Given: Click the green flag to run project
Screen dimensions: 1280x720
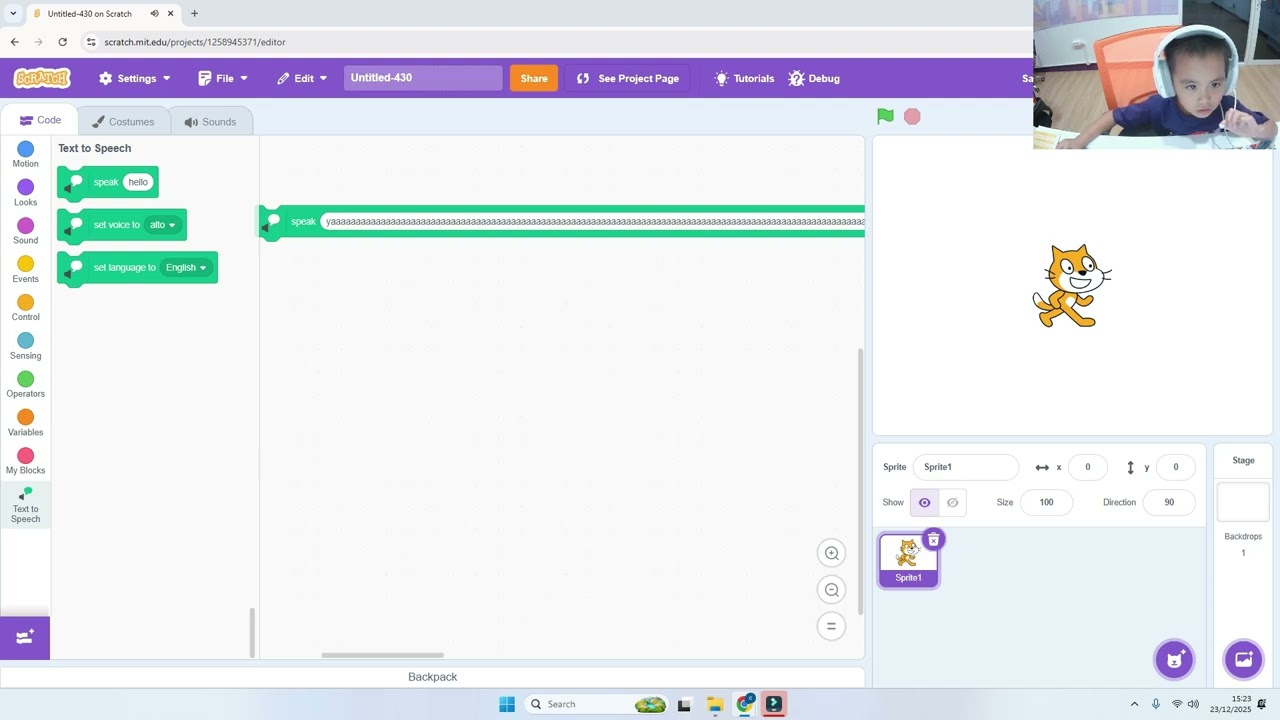Looking at the screenshot, I should pyautogui.click(x=885, y=116).
